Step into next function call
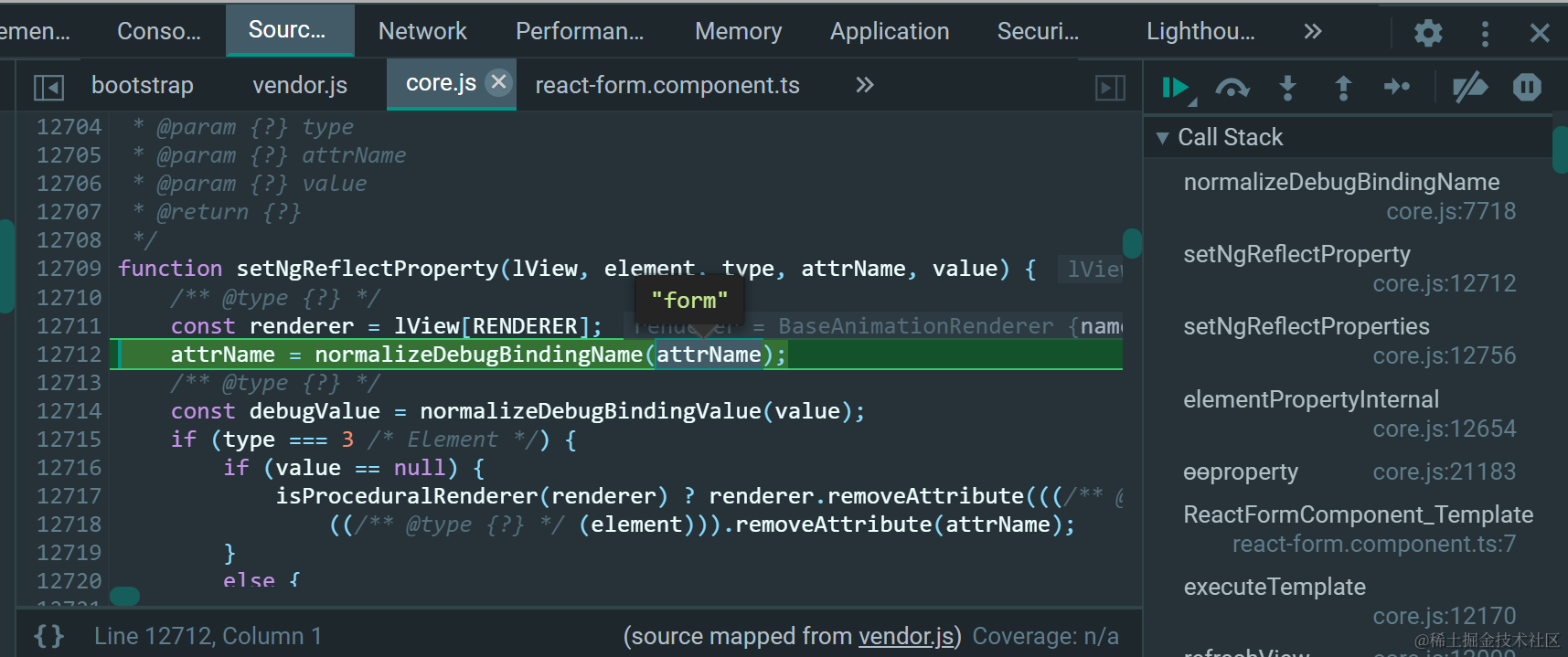Viewport: 1568px width, 657px height. click(1287, 88)
